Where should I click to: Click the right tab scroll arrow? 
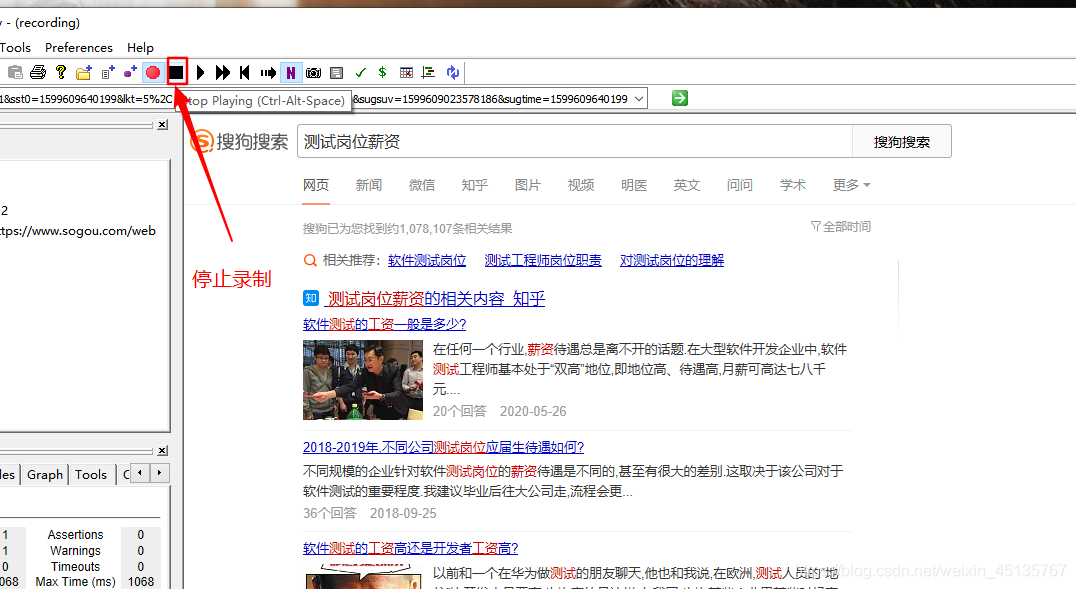point(159,473)
